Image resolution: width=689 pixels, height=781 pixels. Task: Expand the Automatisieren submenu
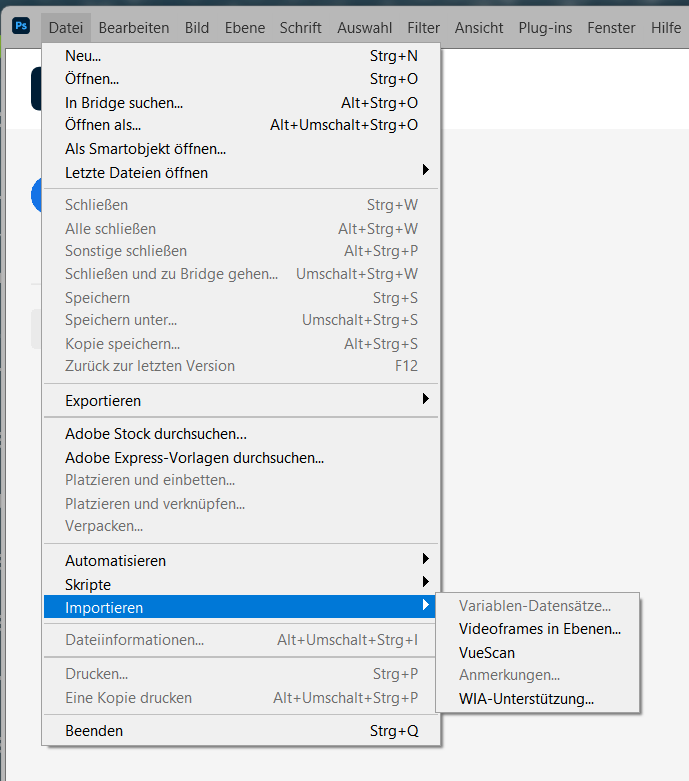click(x=241, y=561)
